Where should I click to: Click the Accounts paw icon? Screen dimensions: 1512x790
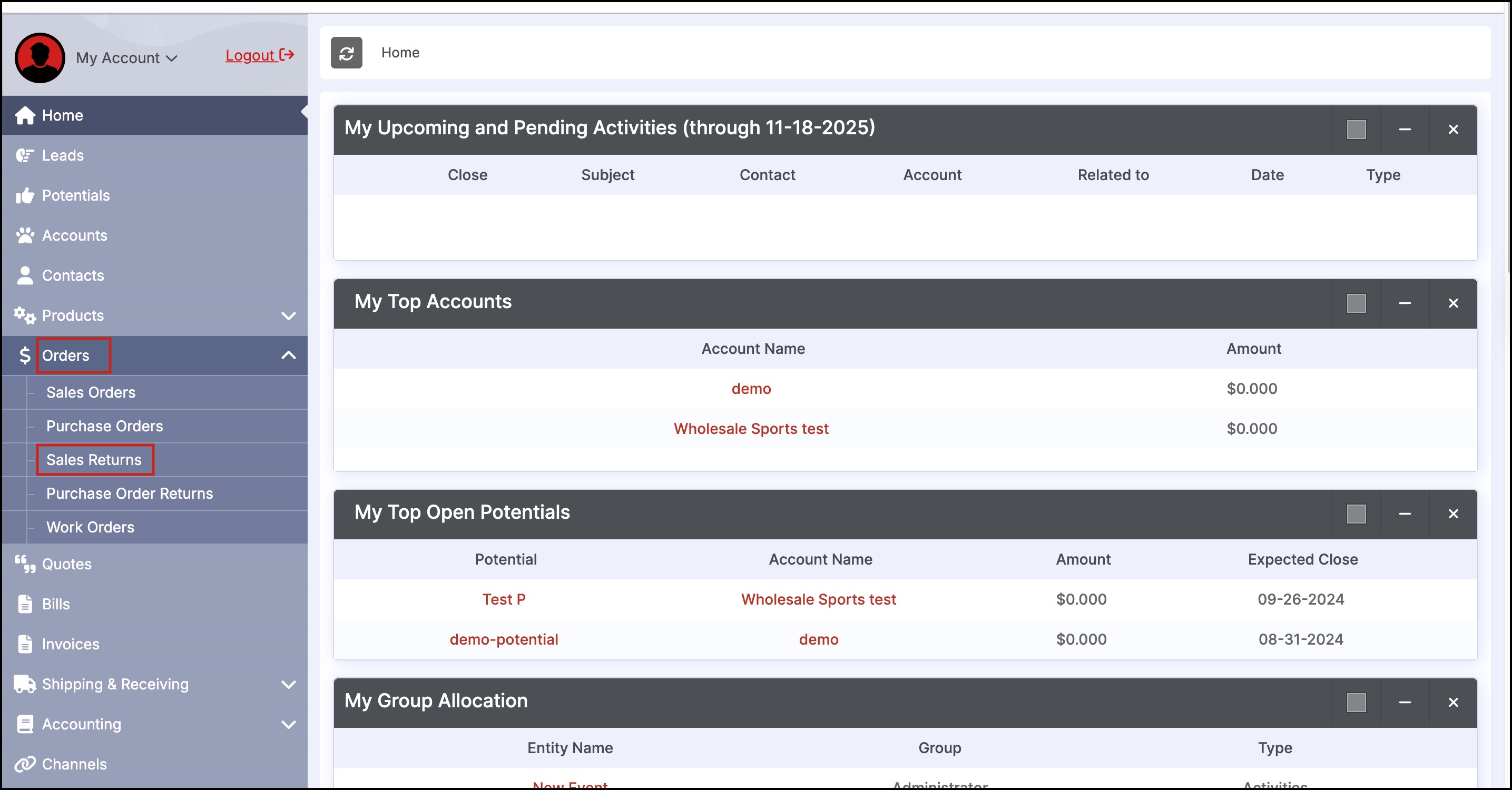[25, 235]
